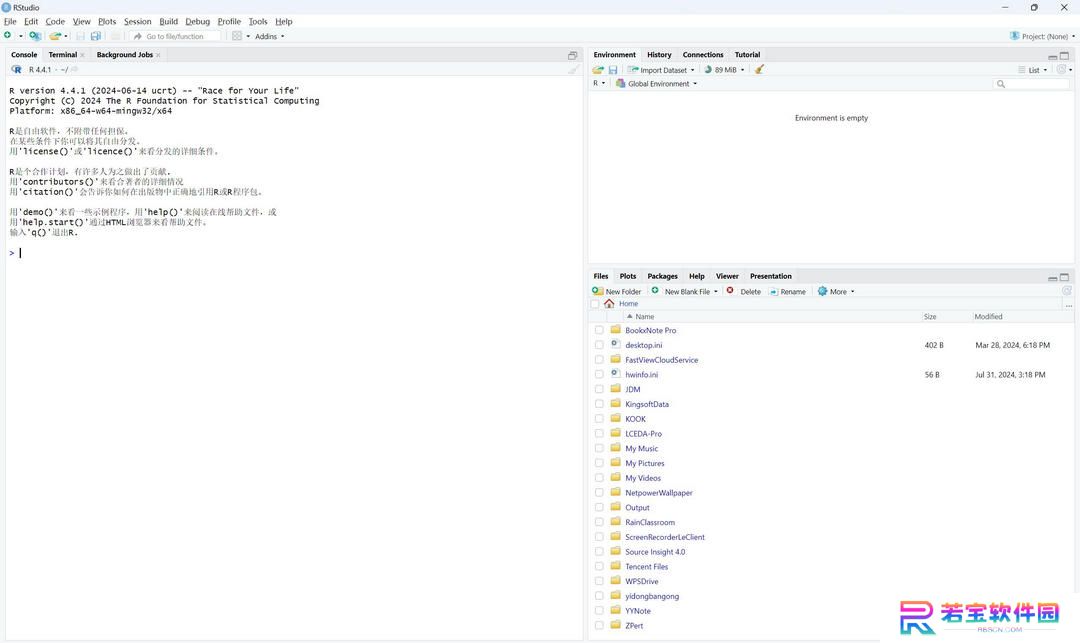Screen dimensions: 1080x643
Task: Load workspace via Environment open icon
Action: 598,70
